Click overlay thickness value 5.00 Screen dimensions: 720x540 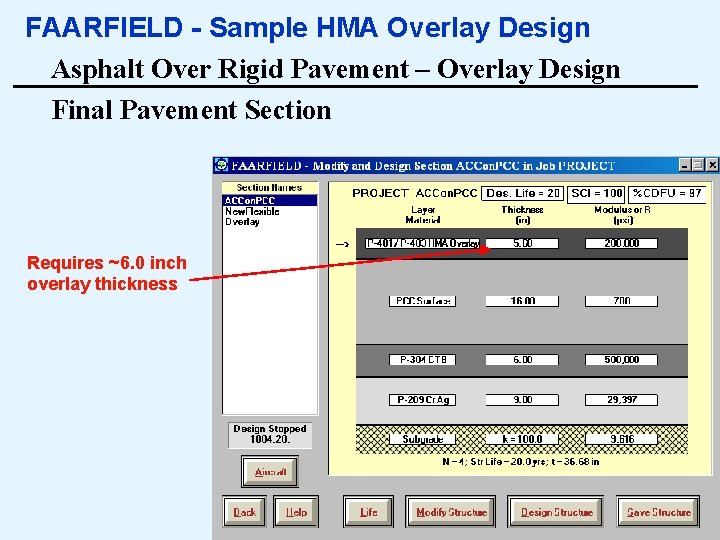(x=522, y=243)
